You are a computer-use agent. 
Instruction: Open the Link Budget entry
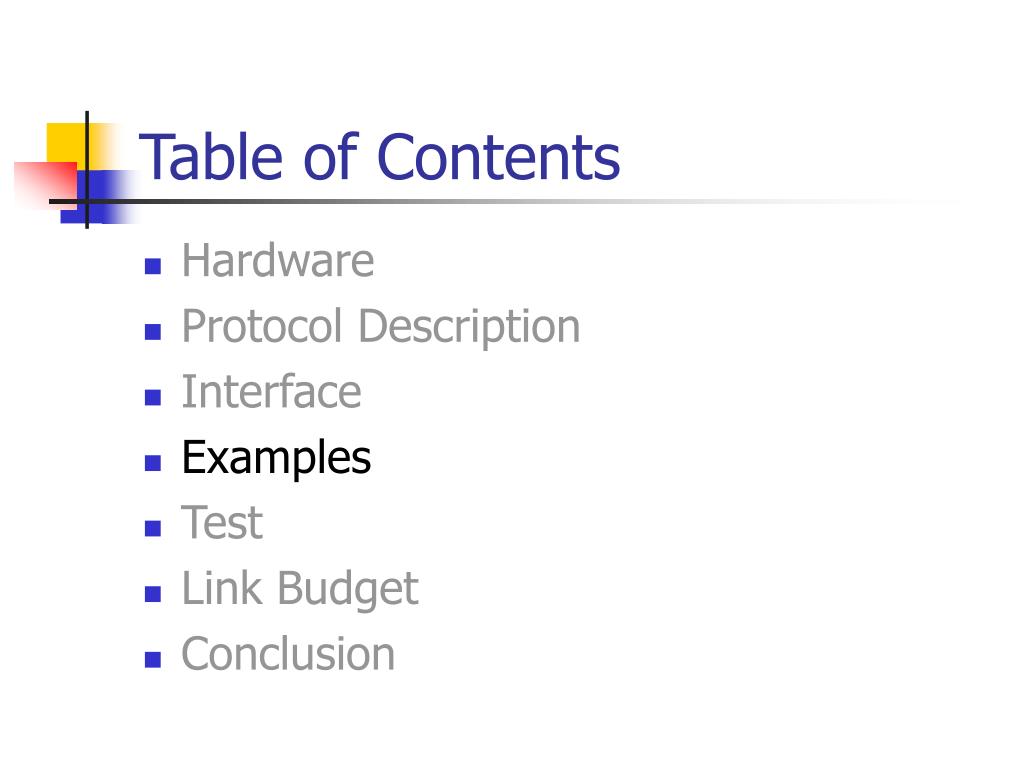pos(300,589)
